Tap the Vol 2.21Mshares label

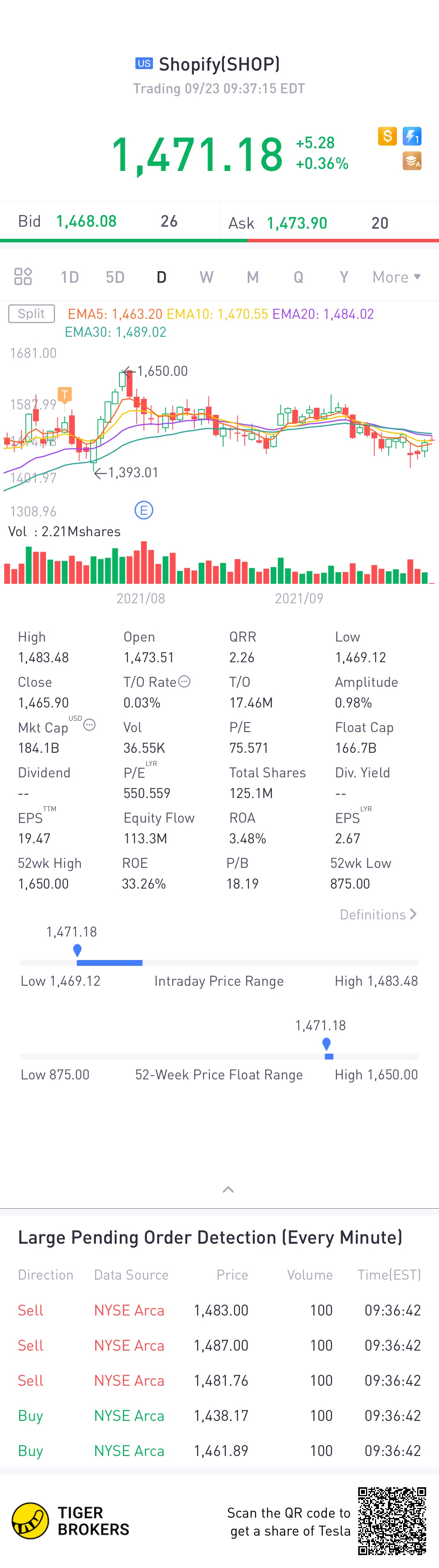64,532
